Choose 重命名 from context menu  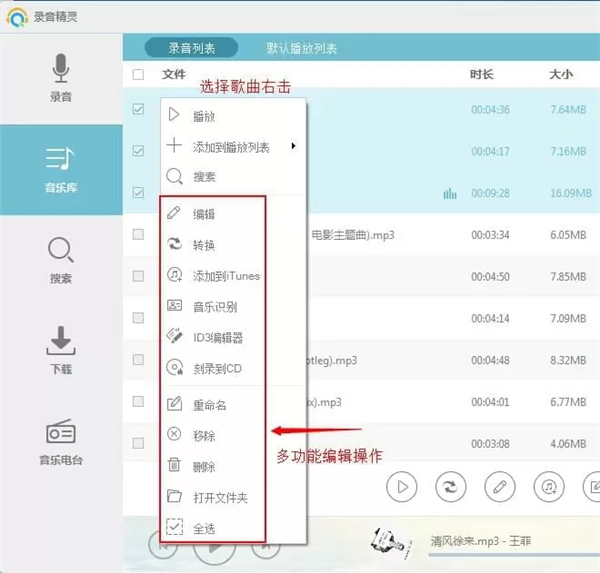[x=233, y=405]
